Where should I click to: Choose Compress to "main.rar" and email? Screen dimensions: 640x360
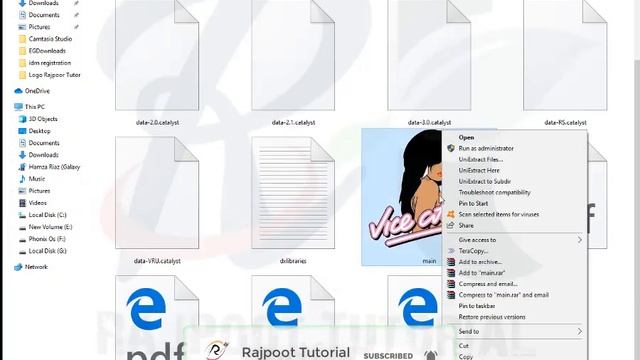click(504, 295)
